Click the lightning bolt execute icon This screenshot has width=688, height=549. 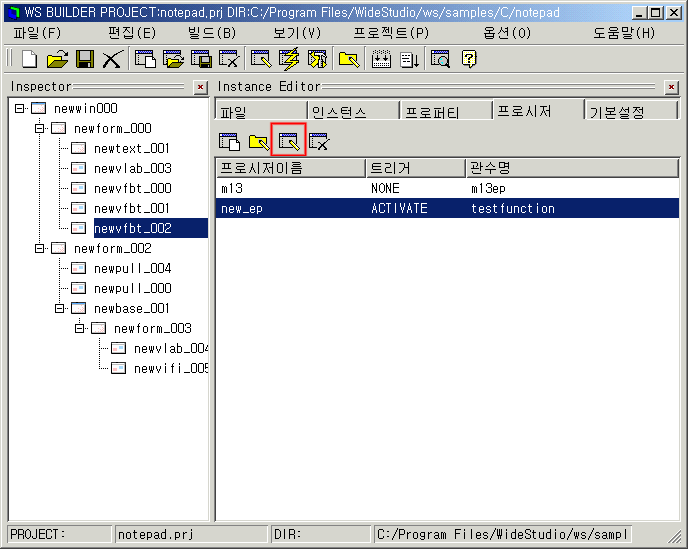coord(289,59)
